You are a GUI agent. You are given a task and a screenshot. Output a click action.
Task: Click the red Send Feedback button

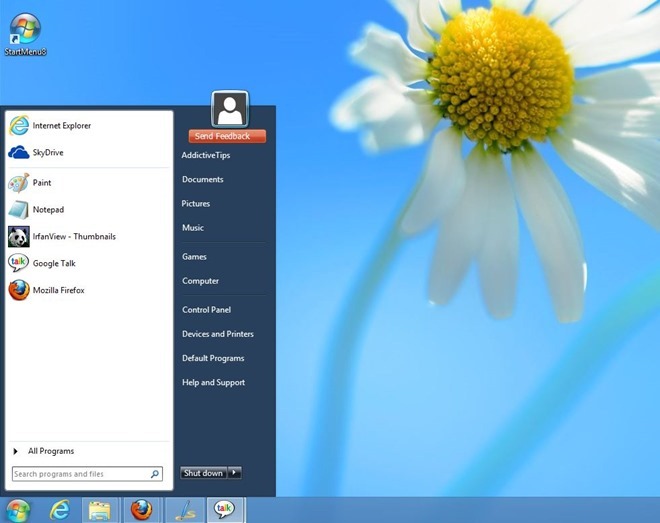coord(227,136)
